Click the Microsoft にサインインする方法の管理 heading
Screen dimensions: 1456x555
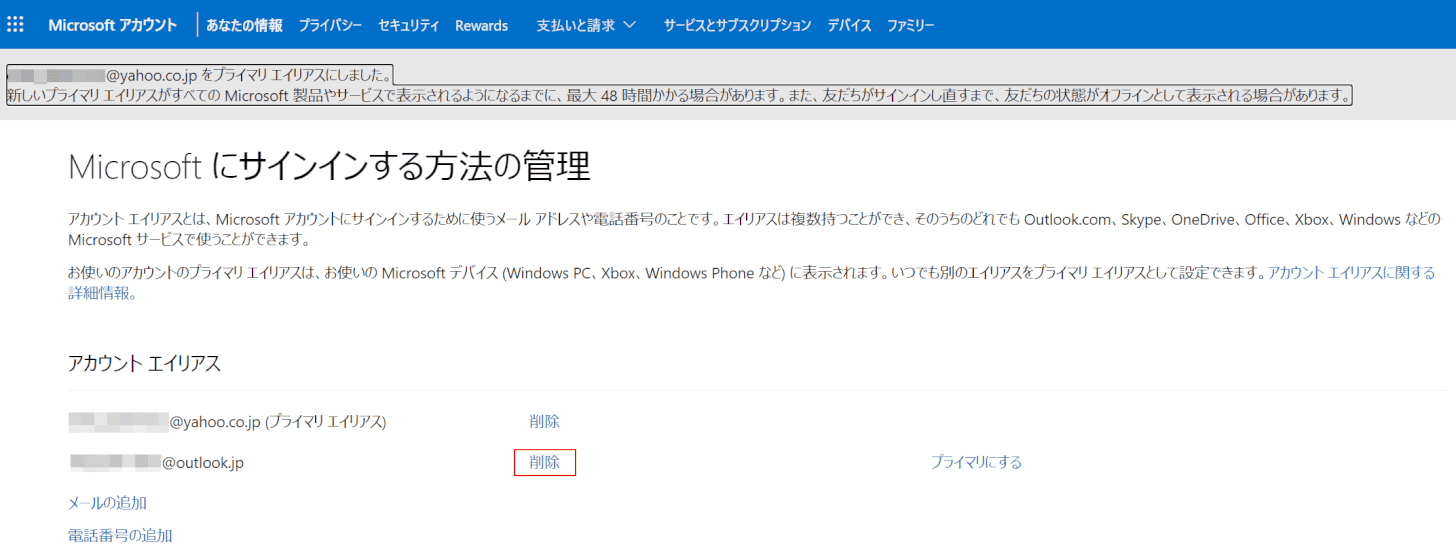329,167
